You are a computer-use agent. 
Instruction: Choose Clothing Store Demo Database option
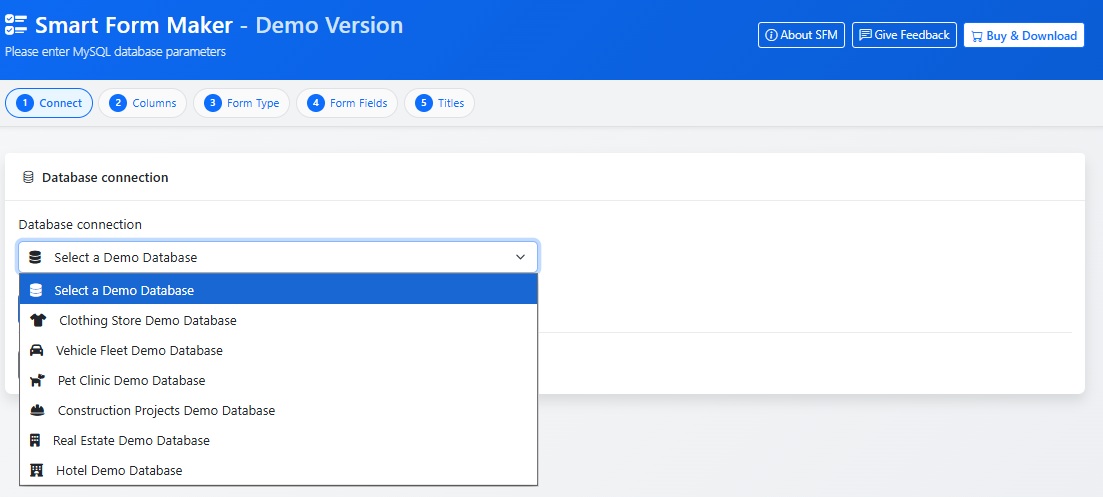click(279, 321)
